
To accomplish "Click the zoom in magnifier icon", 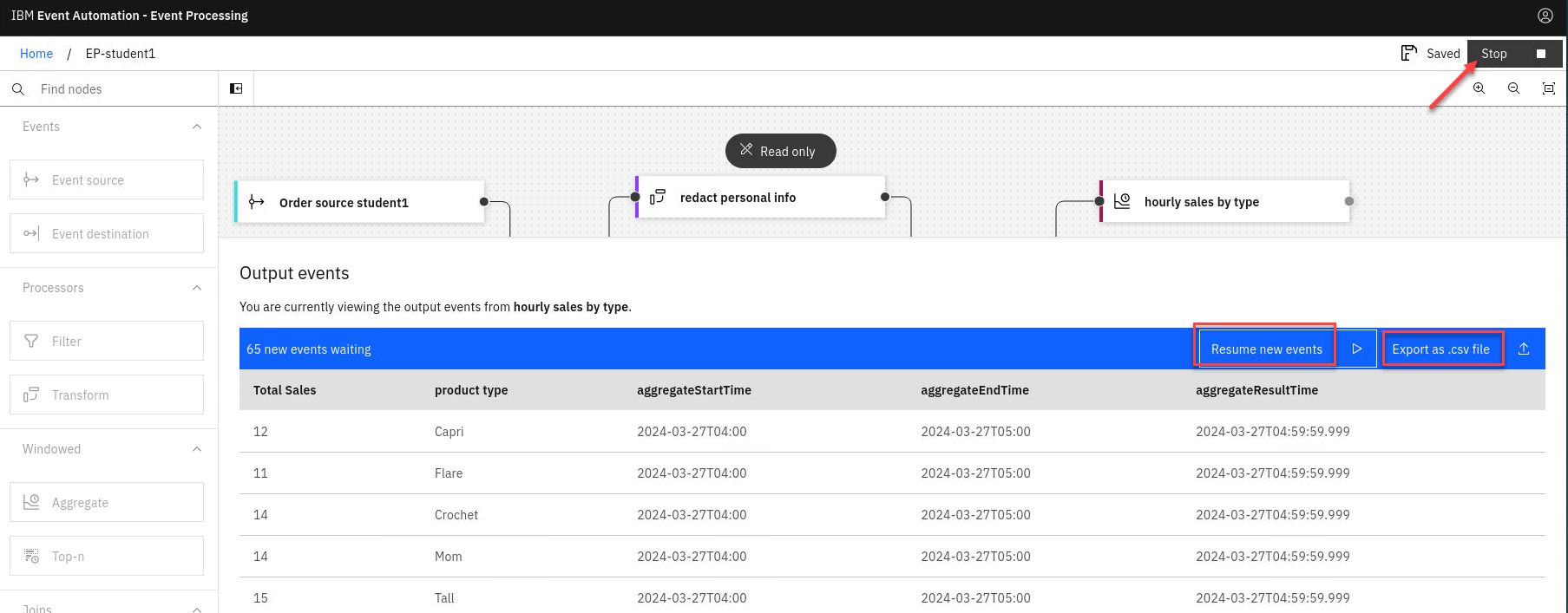I will coord(1479,88).
